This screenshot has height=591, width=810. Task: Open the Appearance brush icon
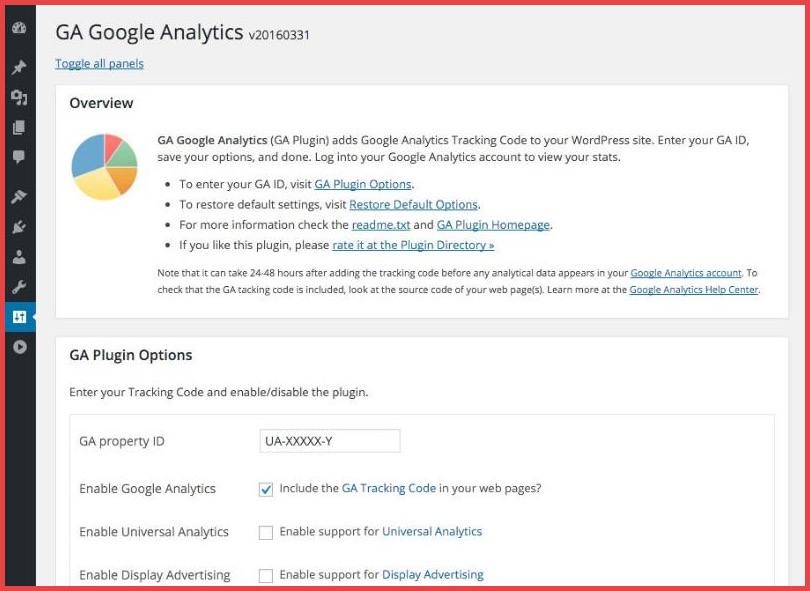[x=18, y=197]
